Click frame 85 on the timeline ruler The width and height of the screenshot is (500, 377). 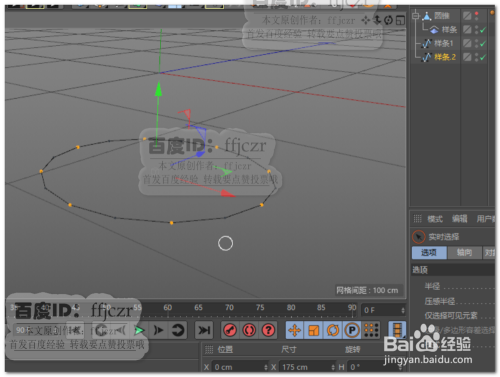tap(321, 307)
